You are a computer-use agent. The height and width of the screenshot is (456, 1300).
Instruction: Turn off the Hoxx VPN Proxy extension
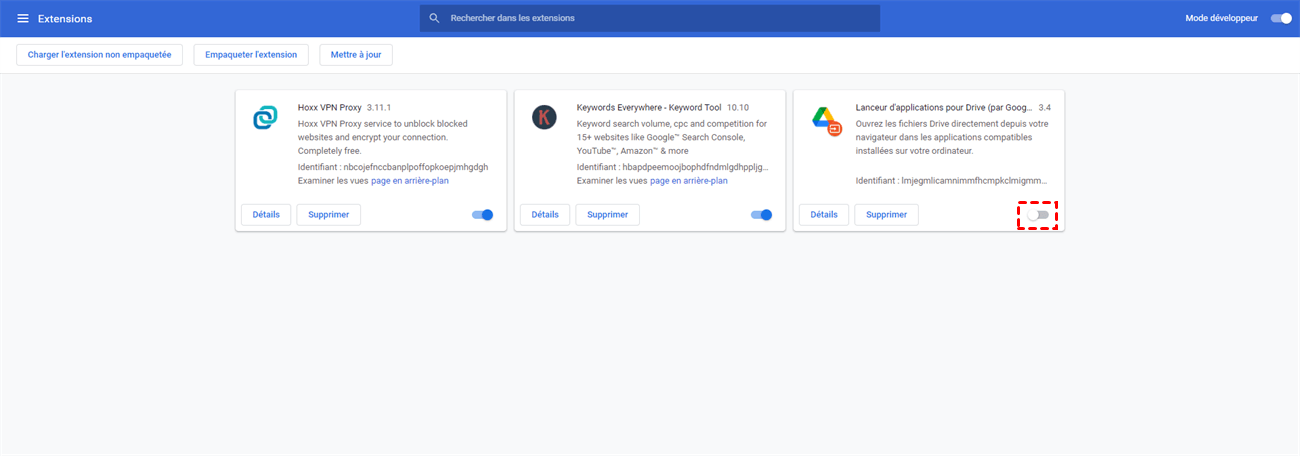(x=482, y=214)
